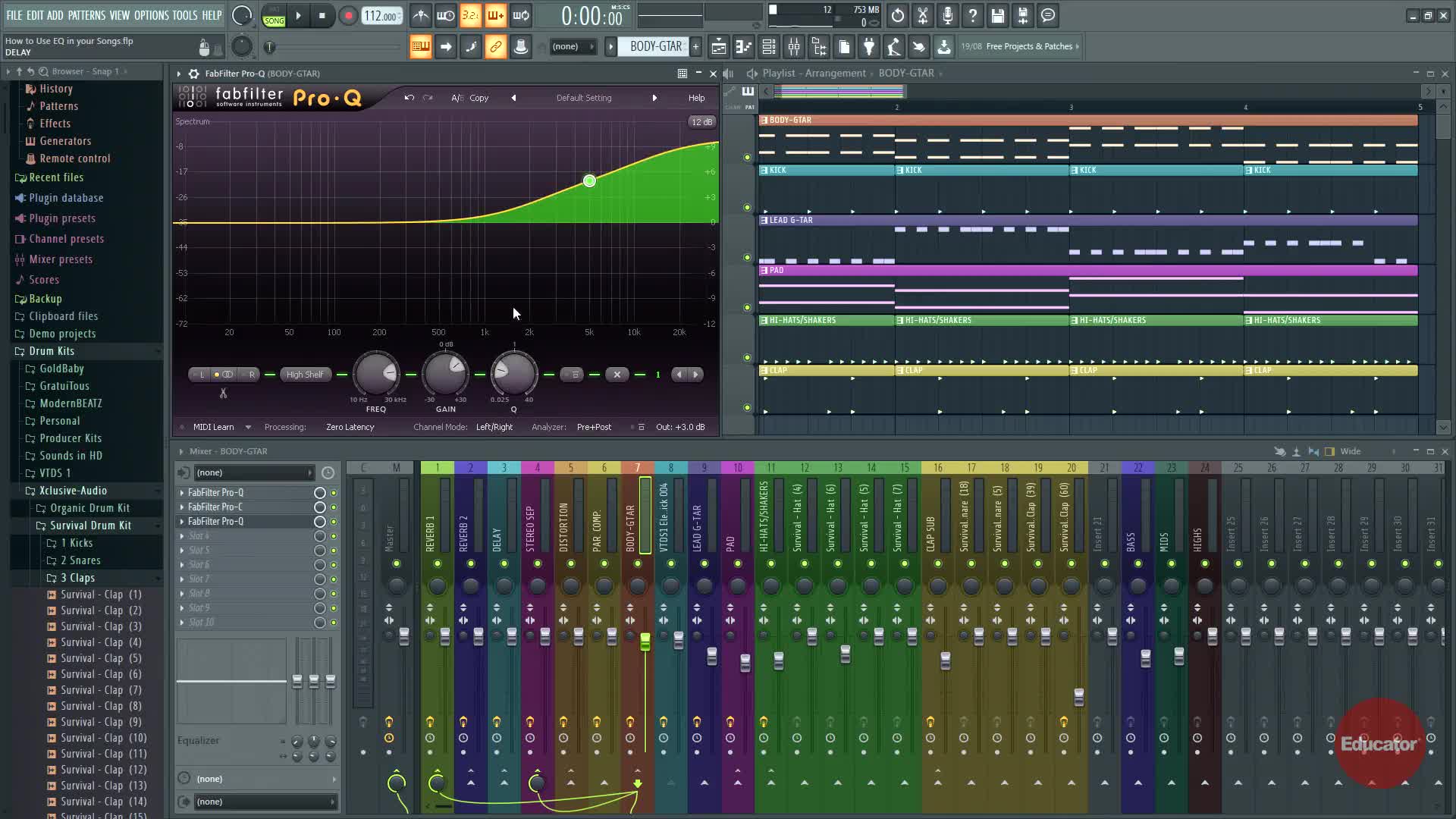Open the PATTERNS menu
The width and height of the screenshot is (1456, 819).
86,15
